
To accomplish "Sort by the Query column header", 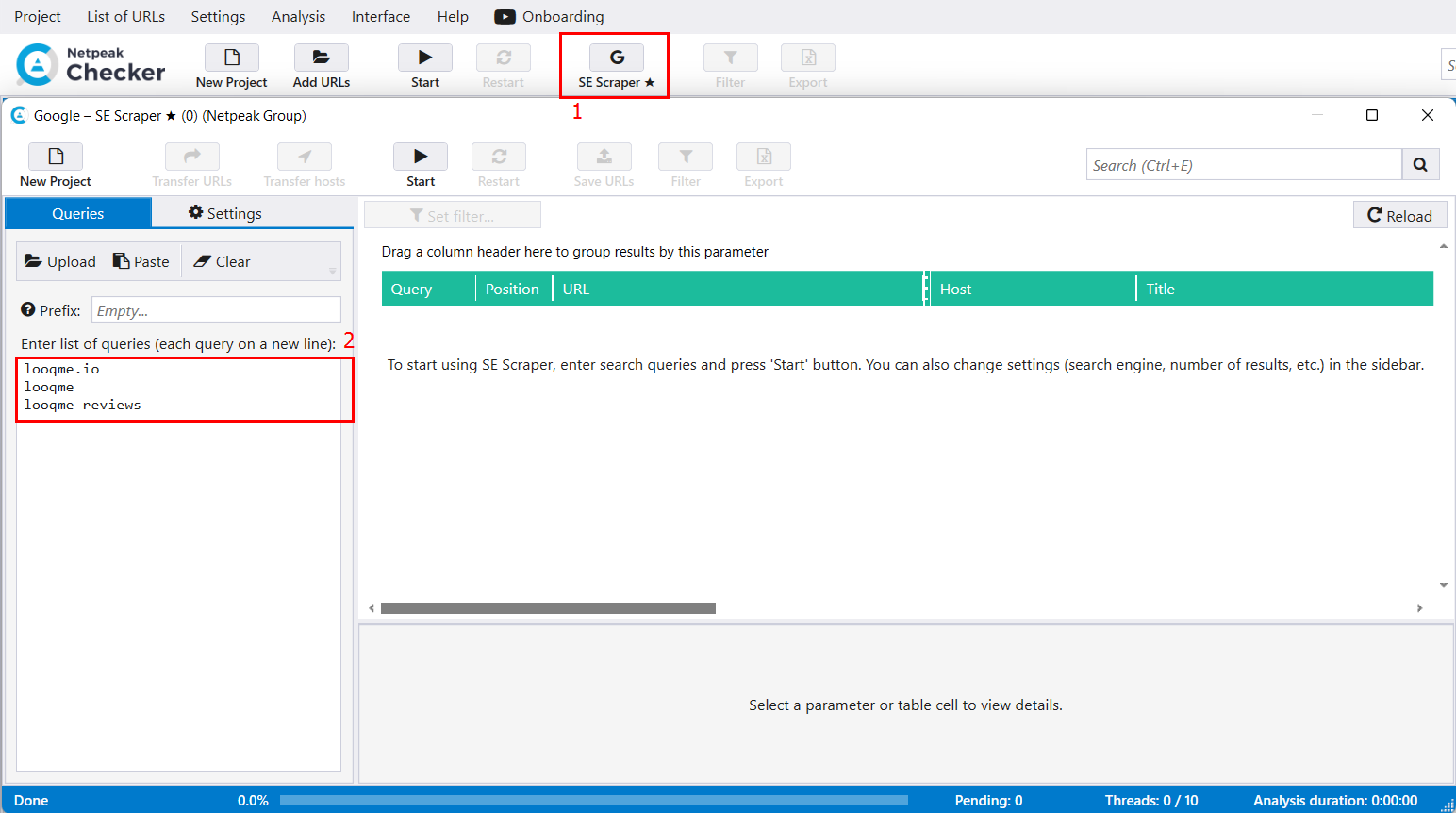I will click(x=428, y=289).
